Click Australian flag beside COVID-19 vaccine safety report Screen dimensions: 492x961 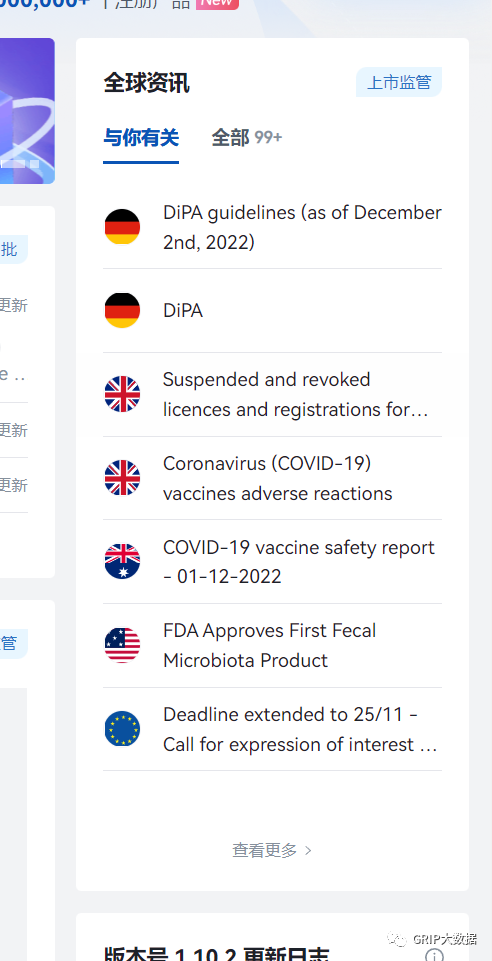[122, 561]
